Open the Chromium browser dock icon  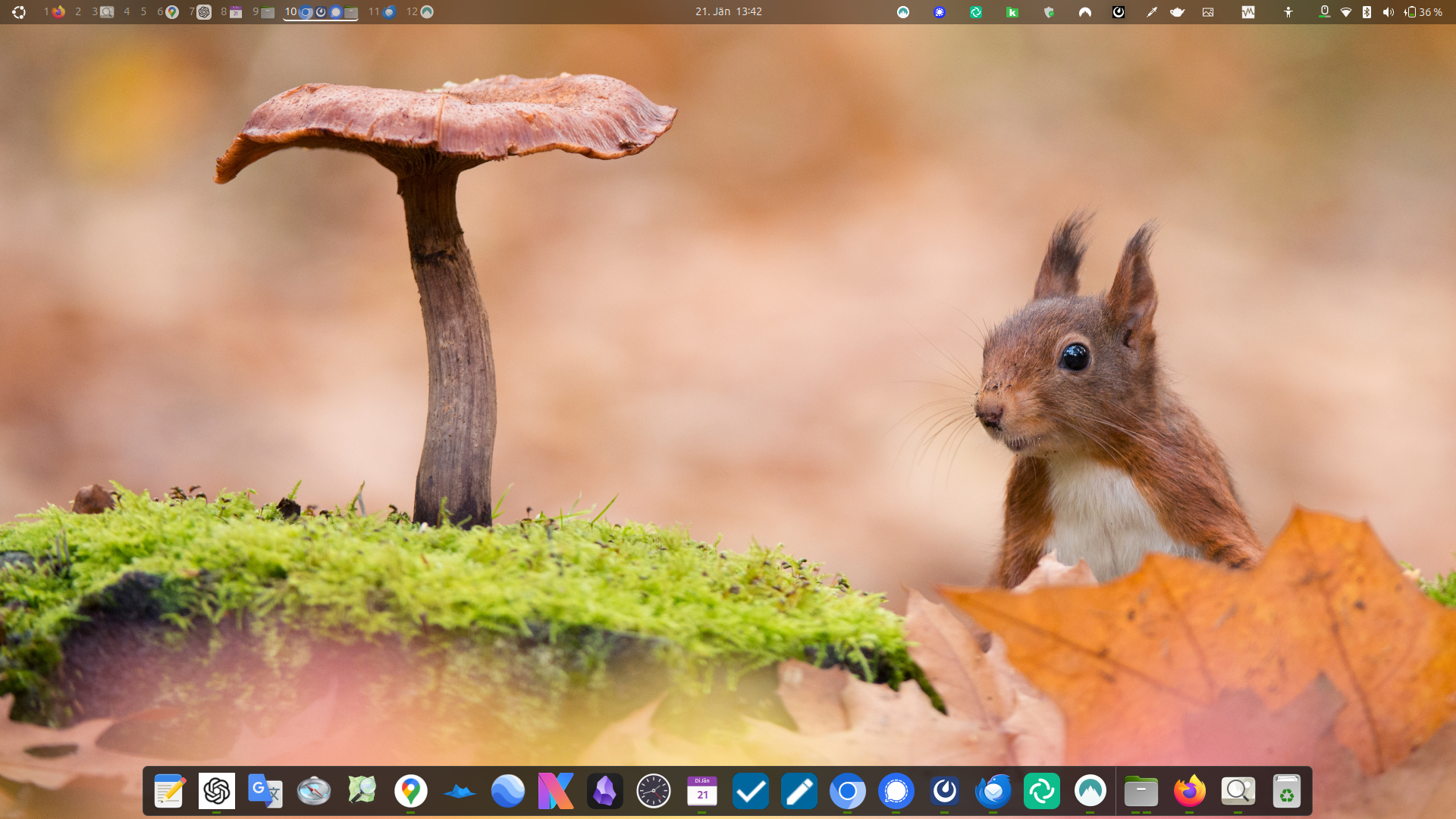click(x=847, y=792)
